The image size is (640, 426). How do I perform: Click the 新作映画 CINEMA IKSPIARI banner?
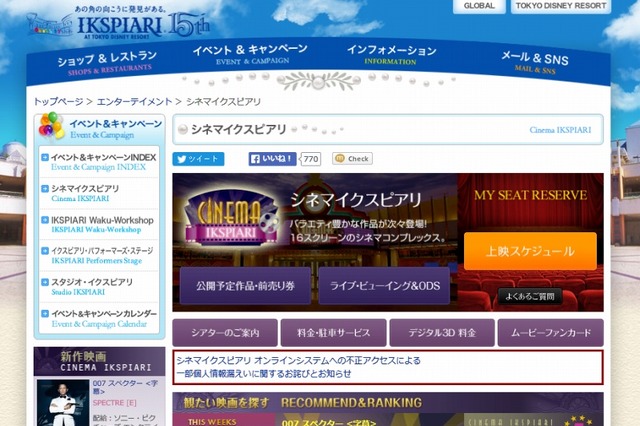click(x=99, y=362)
